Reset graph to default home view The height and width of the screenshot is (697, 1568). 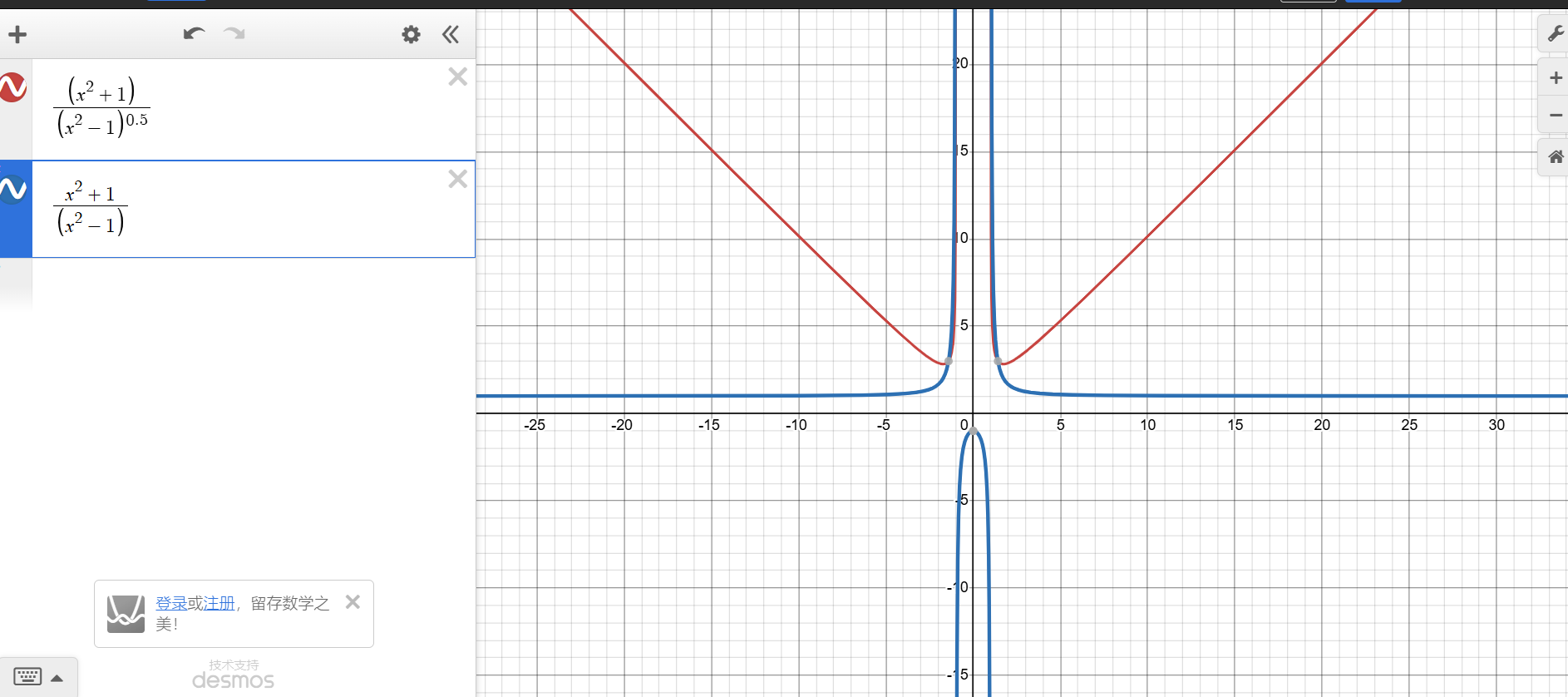(1555, 156)
